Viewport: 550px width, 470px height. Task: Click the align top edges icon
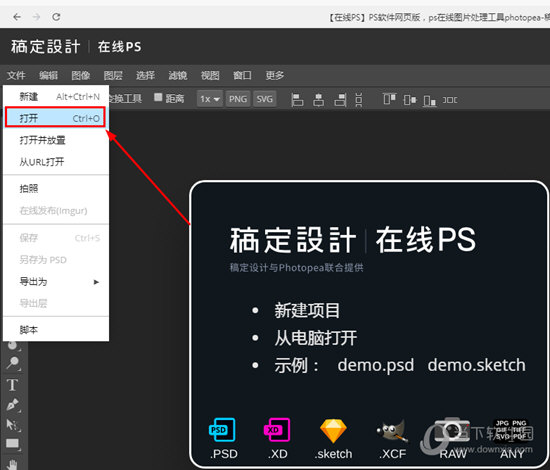click(389, 100)
